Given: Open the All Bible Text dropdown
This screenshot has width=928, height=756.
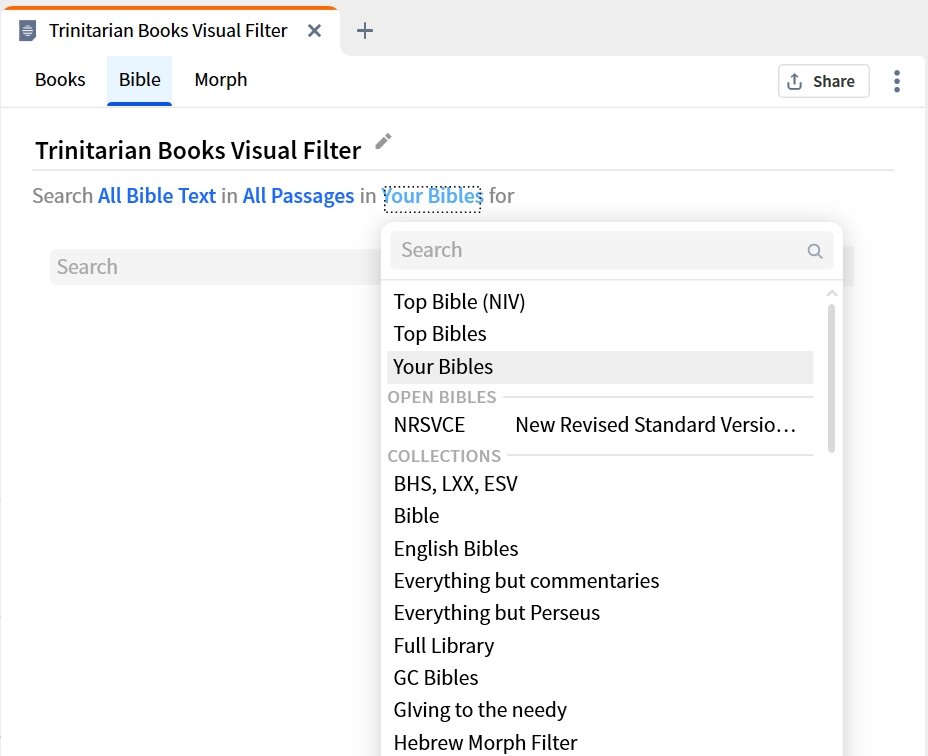Looking at the screenshot, I should (x=157, y=196).
